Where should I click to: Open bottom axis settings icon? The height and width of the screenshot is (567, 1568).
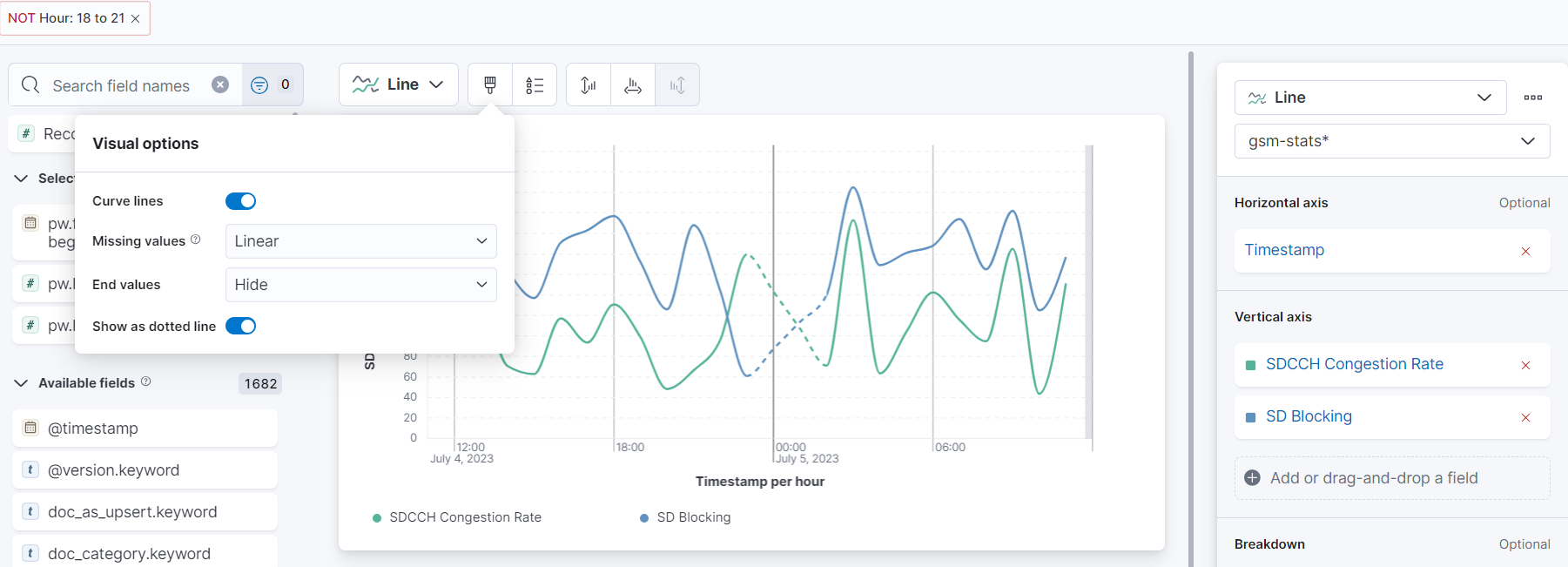633,84
